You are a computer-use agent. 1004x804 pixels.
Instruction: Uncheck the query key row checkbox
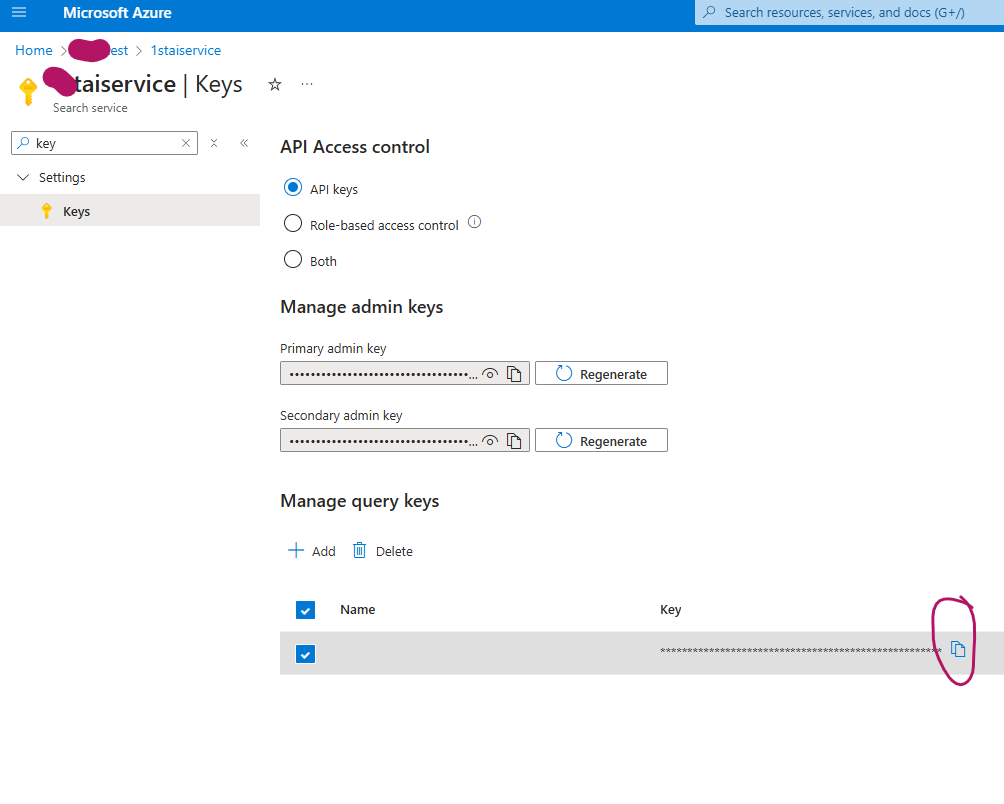(x=305, y=654)
